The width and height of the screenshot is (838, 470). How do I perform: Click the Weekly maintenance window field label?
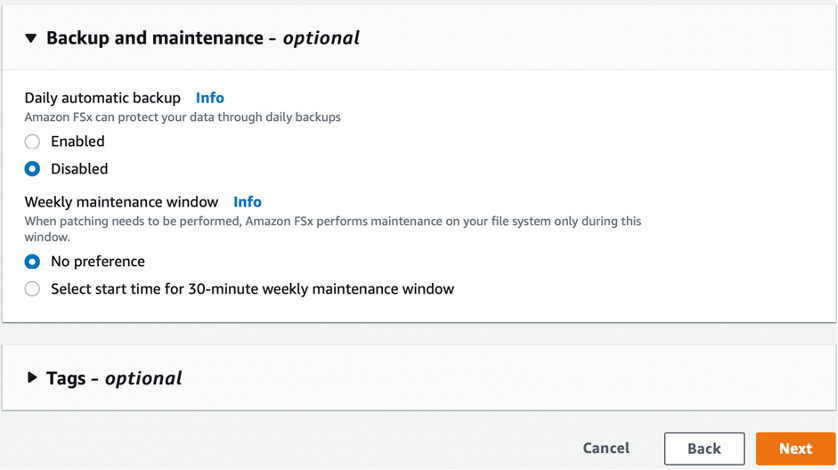point(124,202)
